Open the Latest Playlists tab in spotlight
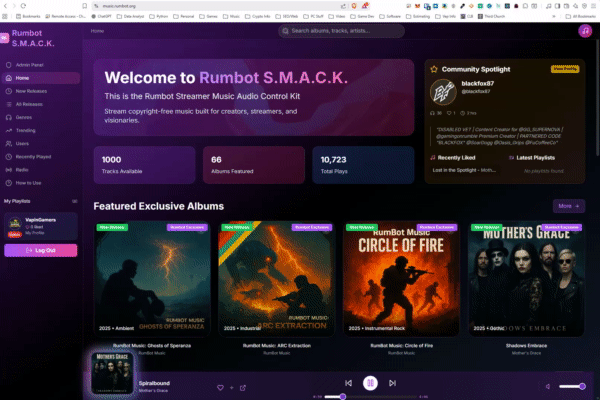 point(534,157)
